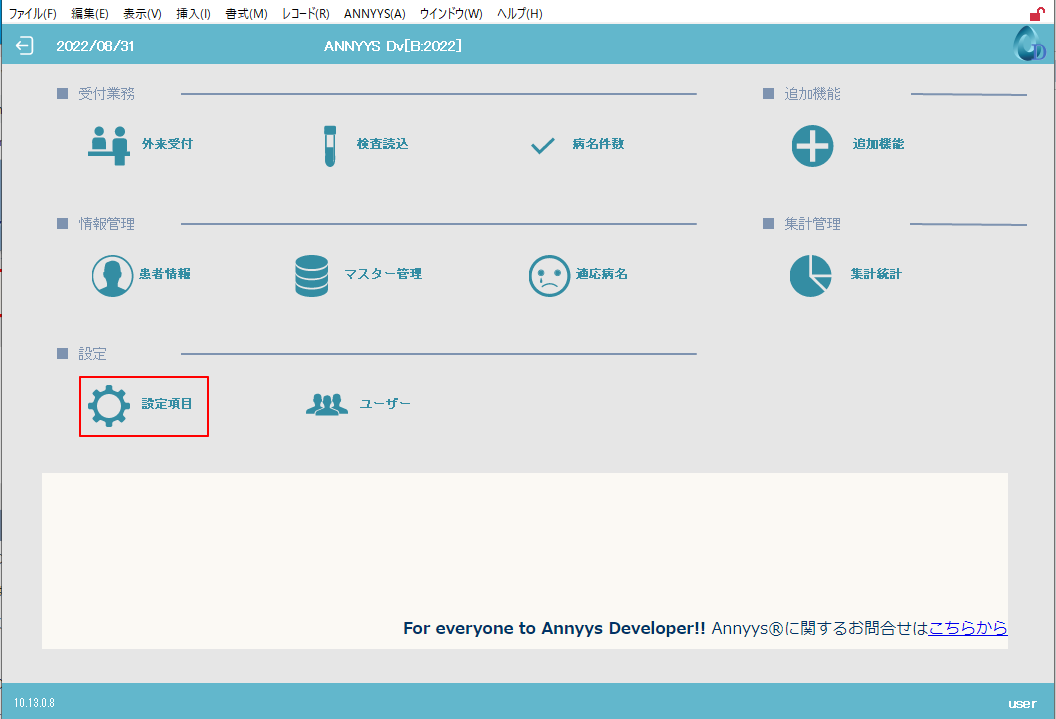Click the user name in status bar

[x=1022, y=704]
